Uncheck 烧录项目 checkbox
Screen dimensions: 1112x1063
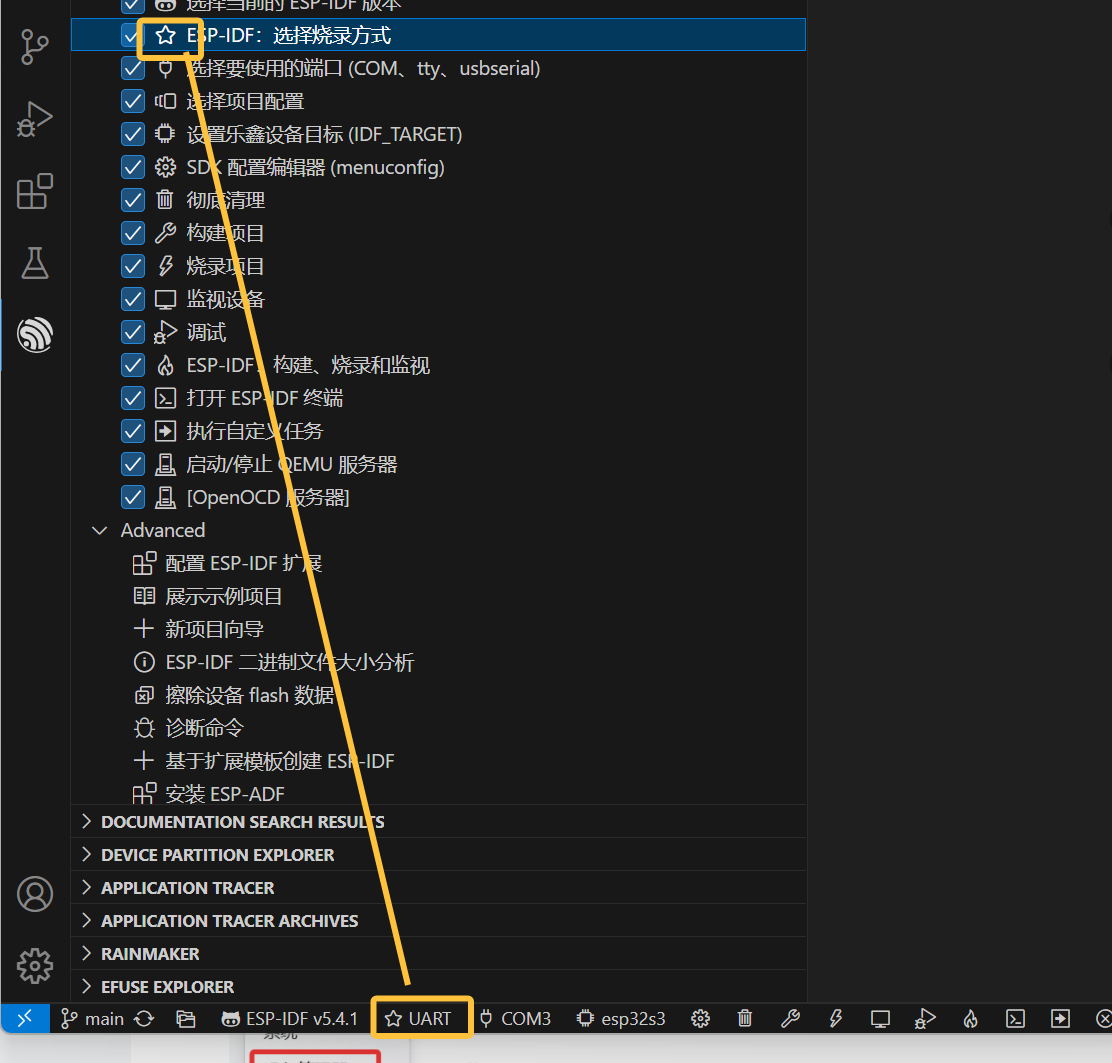click(x=133, y=266)
